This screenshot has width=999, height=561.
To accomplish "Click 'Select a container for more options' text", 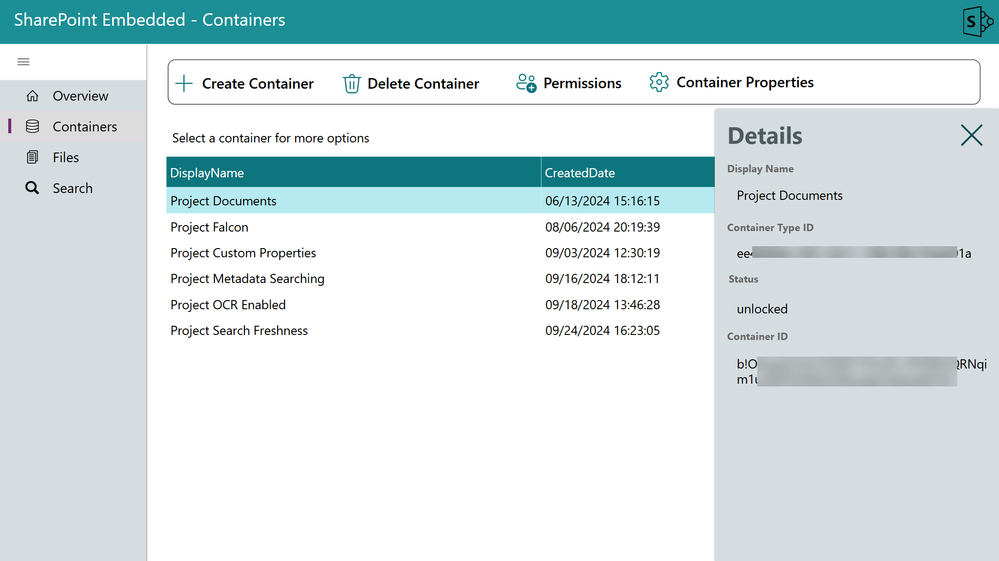I will 270,138.
